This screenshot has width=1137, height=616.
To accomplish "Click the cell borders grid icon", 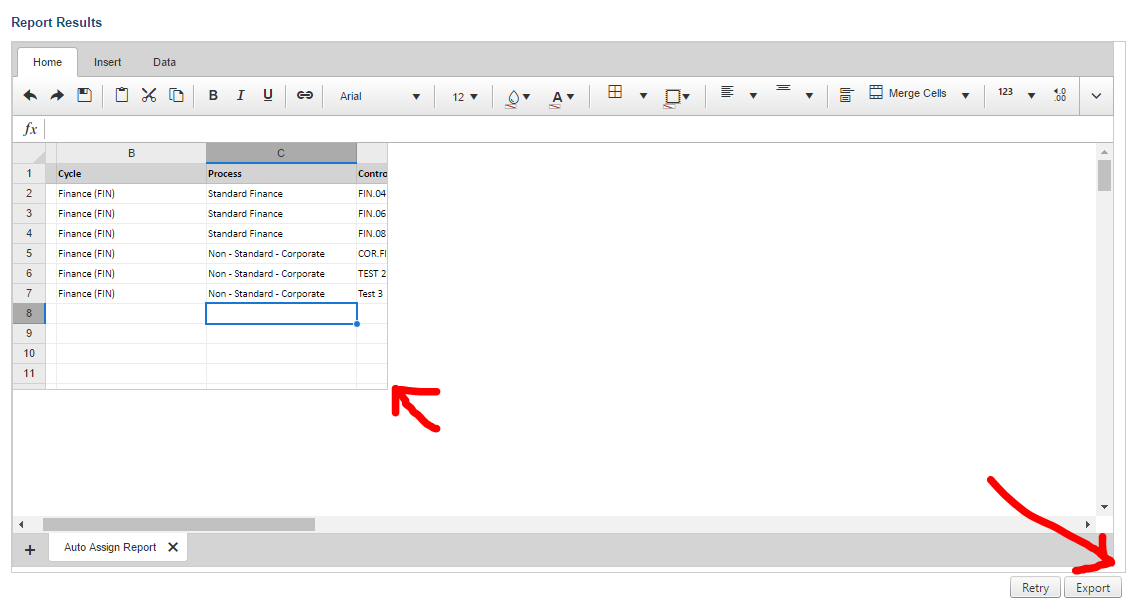I will click(615, 92).
